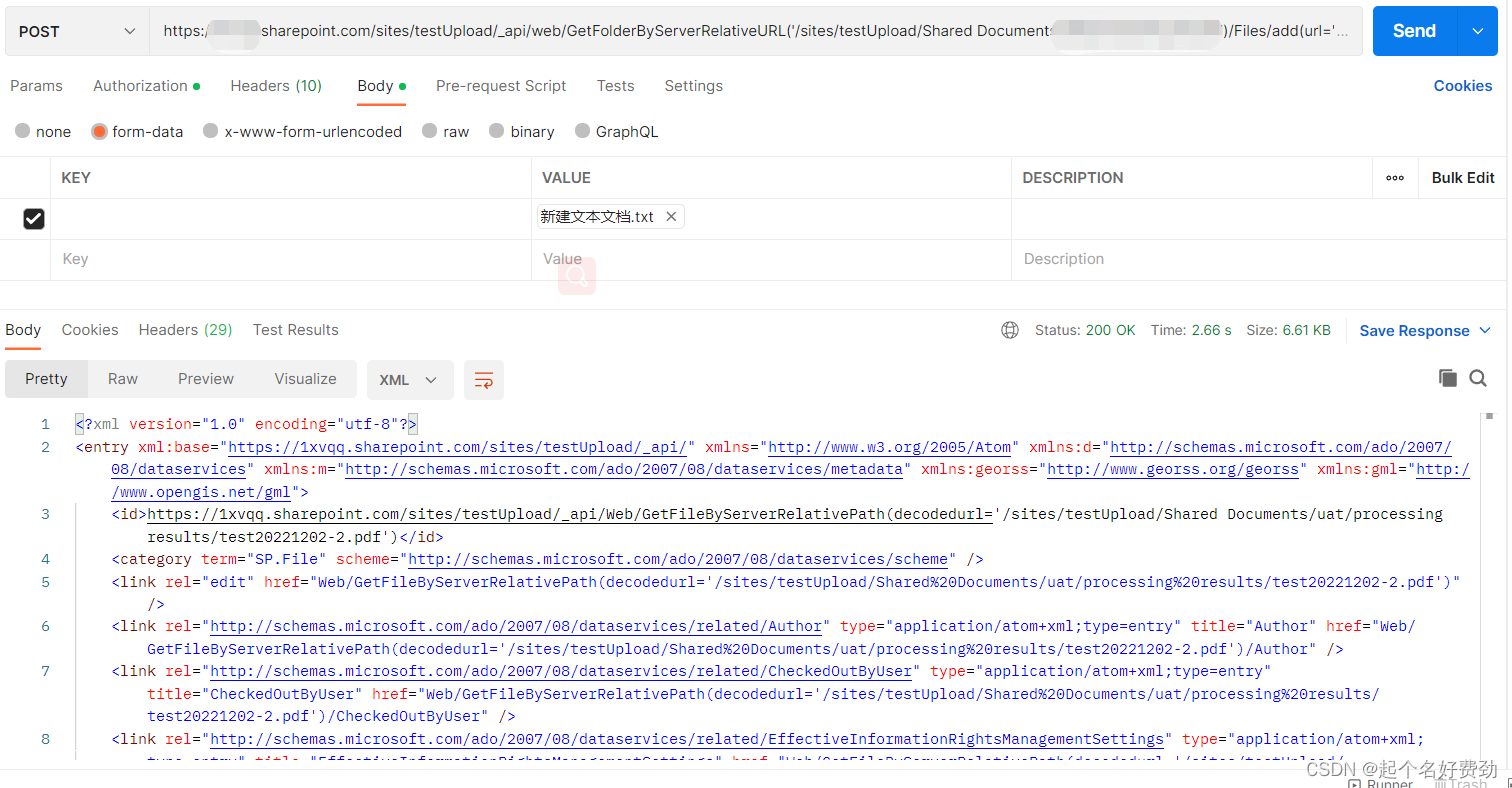The image size is (1512, 788).
Task: Select the GraphQL body type
Action: click(616, 131)
